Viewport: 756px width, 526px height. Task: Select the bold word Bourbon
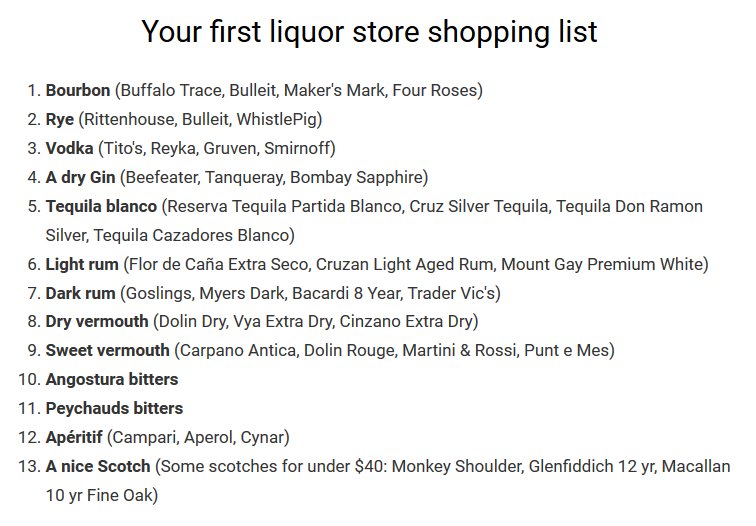coord(78,90)
